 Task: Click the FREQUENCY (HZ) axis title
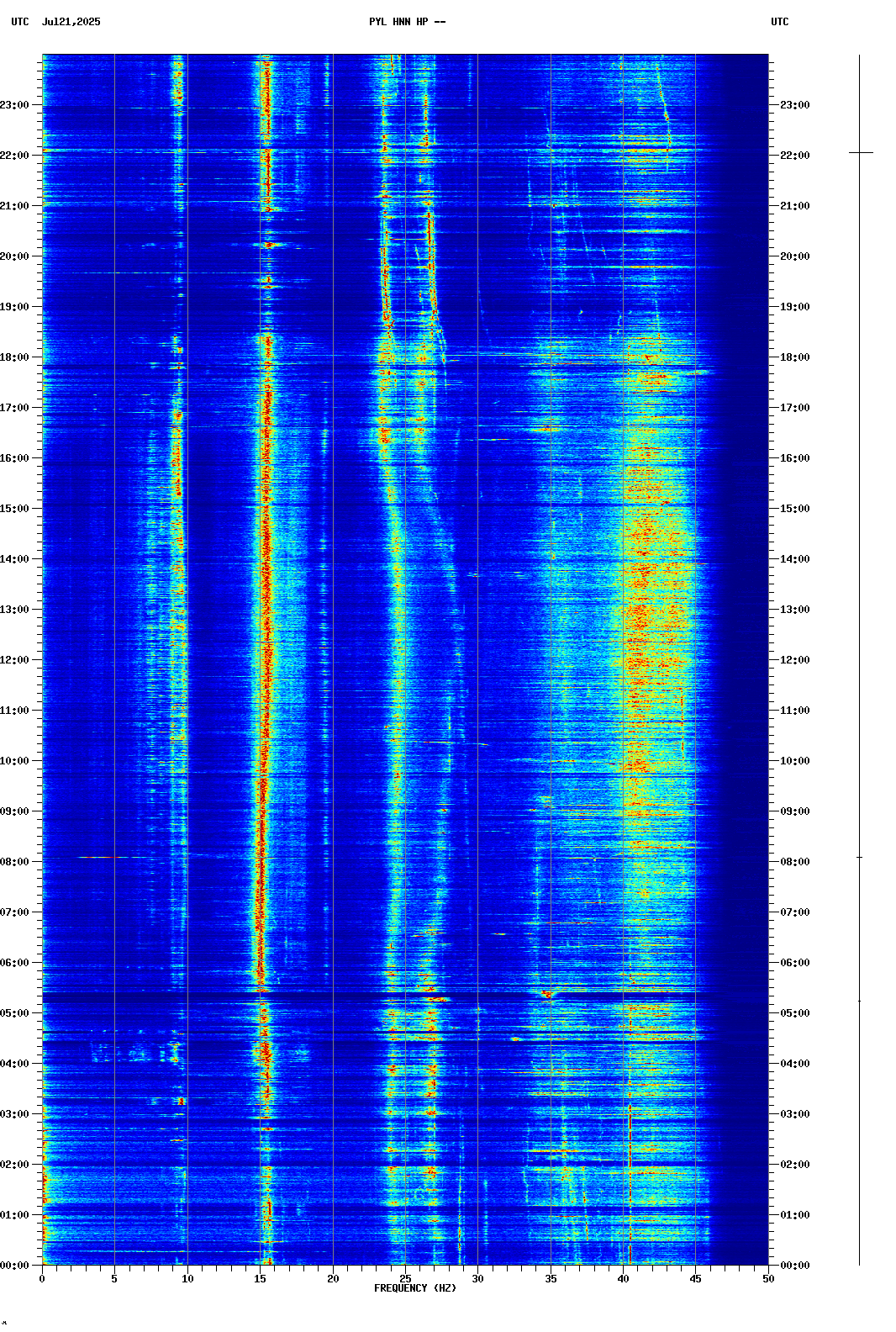coord(415,1288)
